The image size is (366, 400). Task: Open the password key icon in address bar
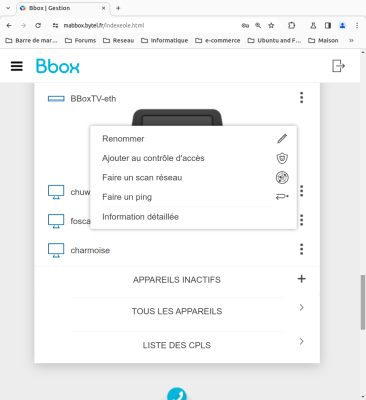[245, 25]
